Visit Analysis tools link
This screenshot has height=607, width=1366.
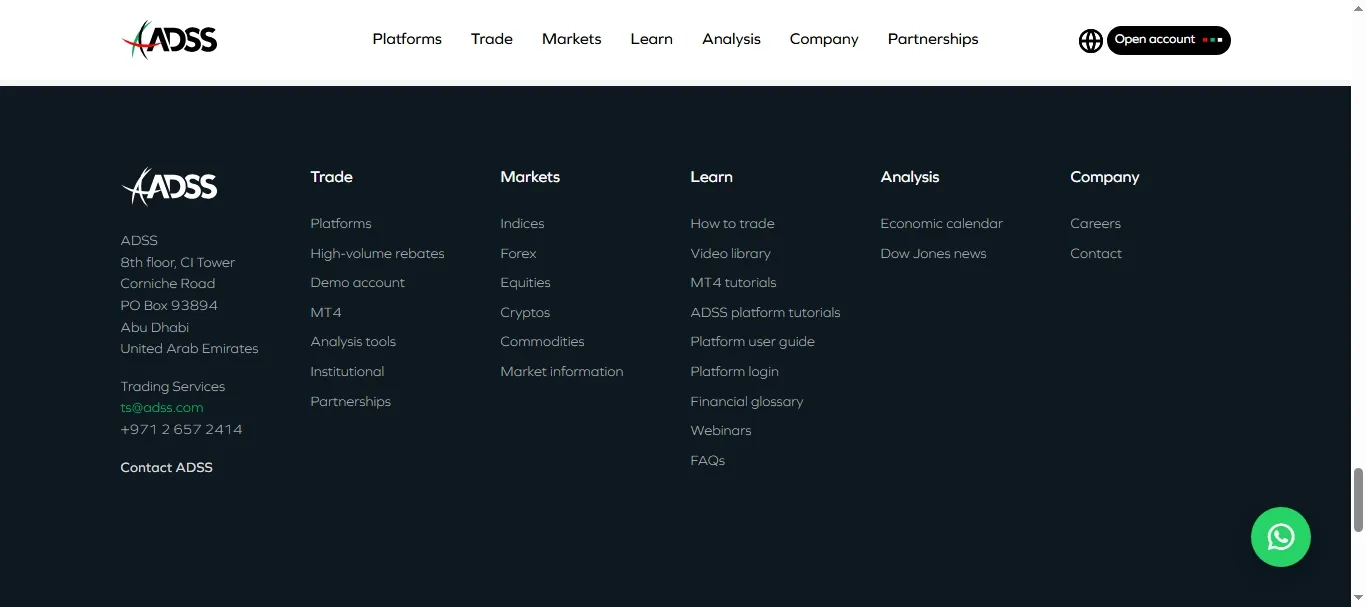(353, 342)
